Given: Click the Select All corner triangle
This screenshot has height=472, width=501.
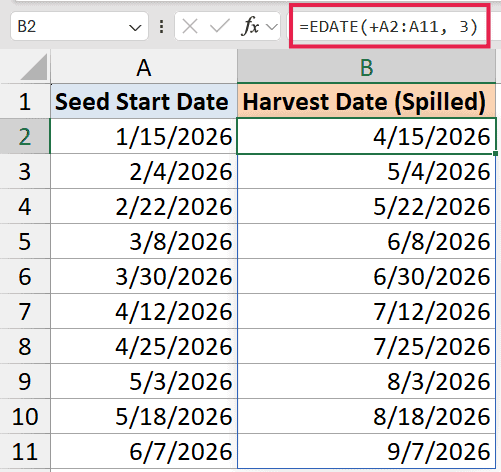Looking at the screenshot, I should tap(33, 67).
